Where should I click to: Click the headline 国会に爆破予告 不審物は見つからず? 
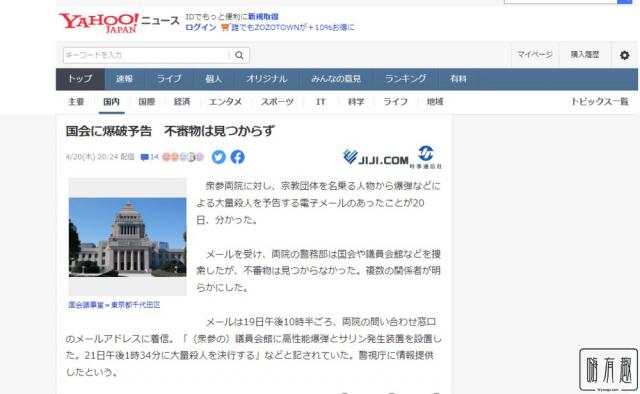tap(170, 131)
